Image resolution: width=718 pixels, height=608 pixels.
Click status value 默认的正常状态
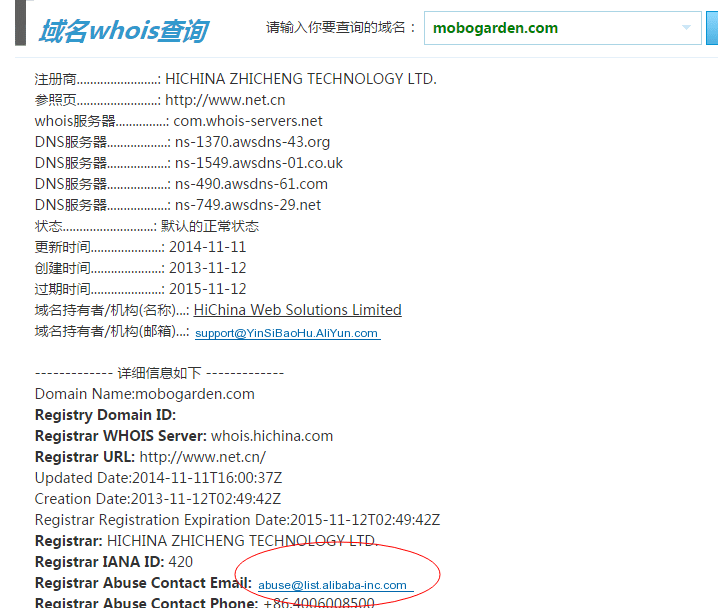click(210, 226)
